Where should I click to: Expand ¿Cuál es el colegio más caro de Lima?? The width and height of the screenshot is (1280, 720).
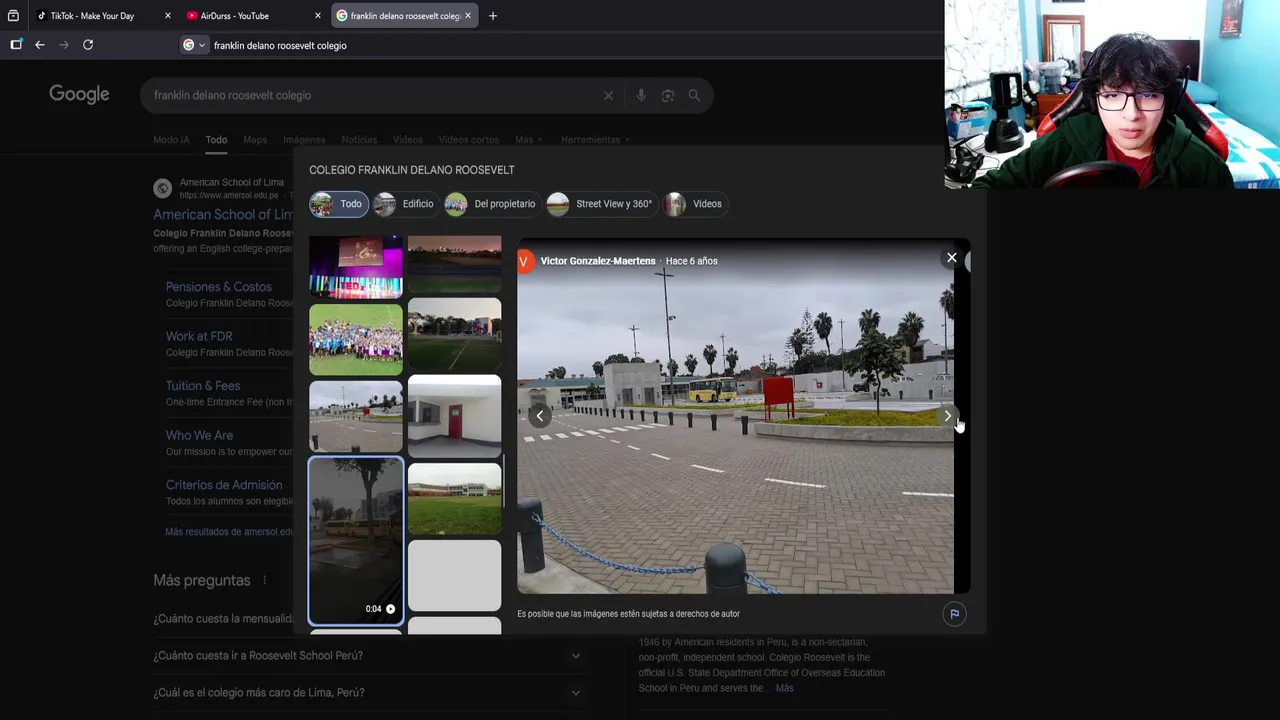(370, 692)
